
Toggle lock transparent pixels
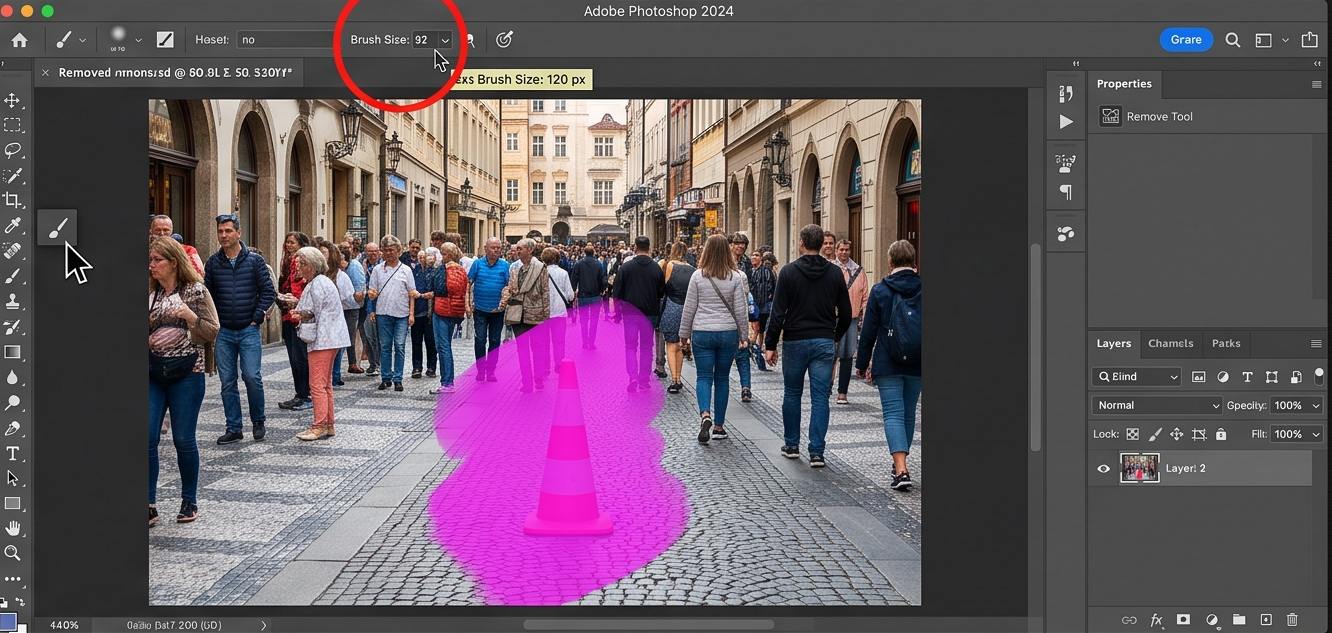1132,434
